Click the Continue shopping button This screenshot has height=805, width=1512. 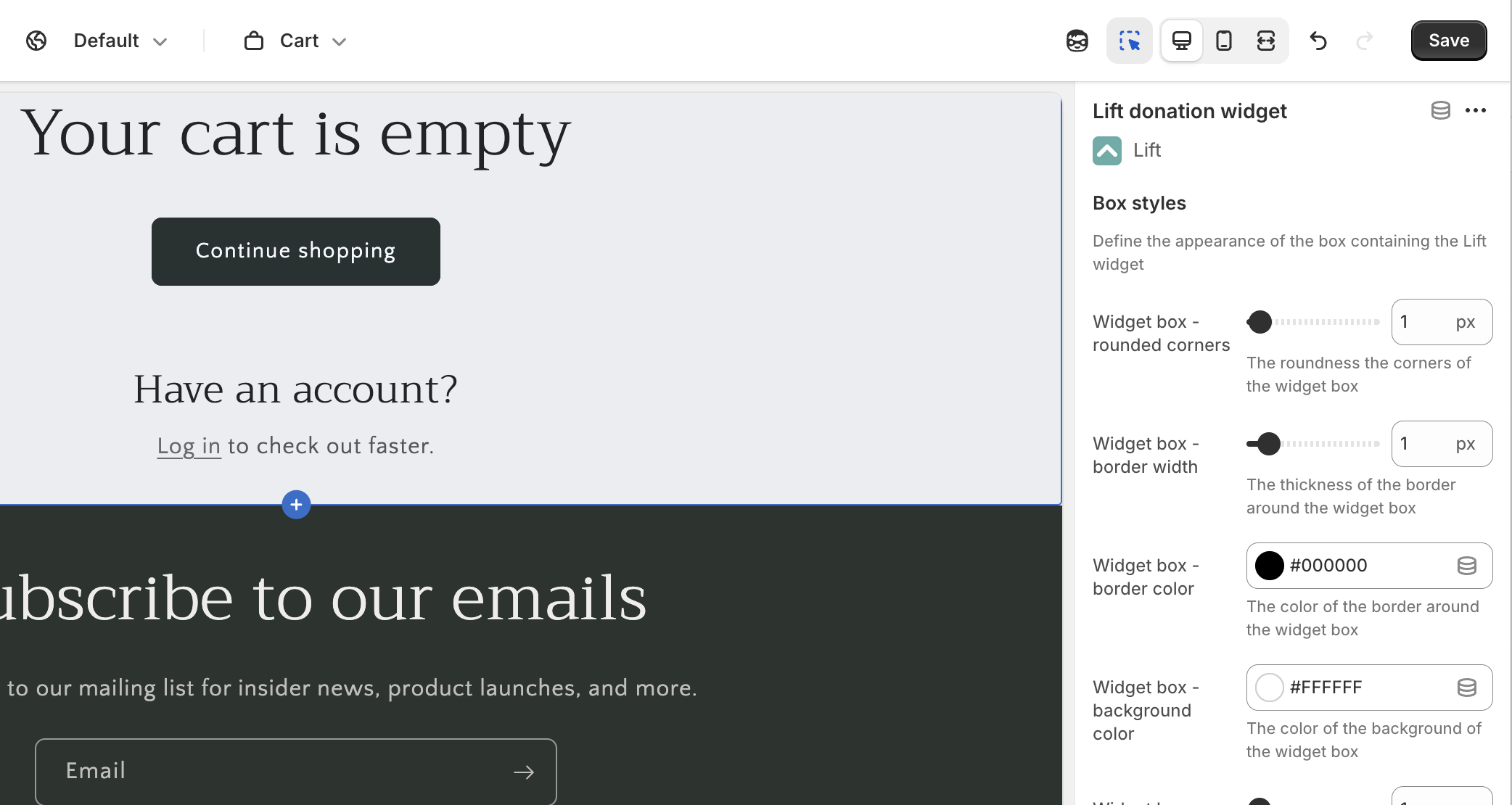pyautogui.click(x=295, y=251)
